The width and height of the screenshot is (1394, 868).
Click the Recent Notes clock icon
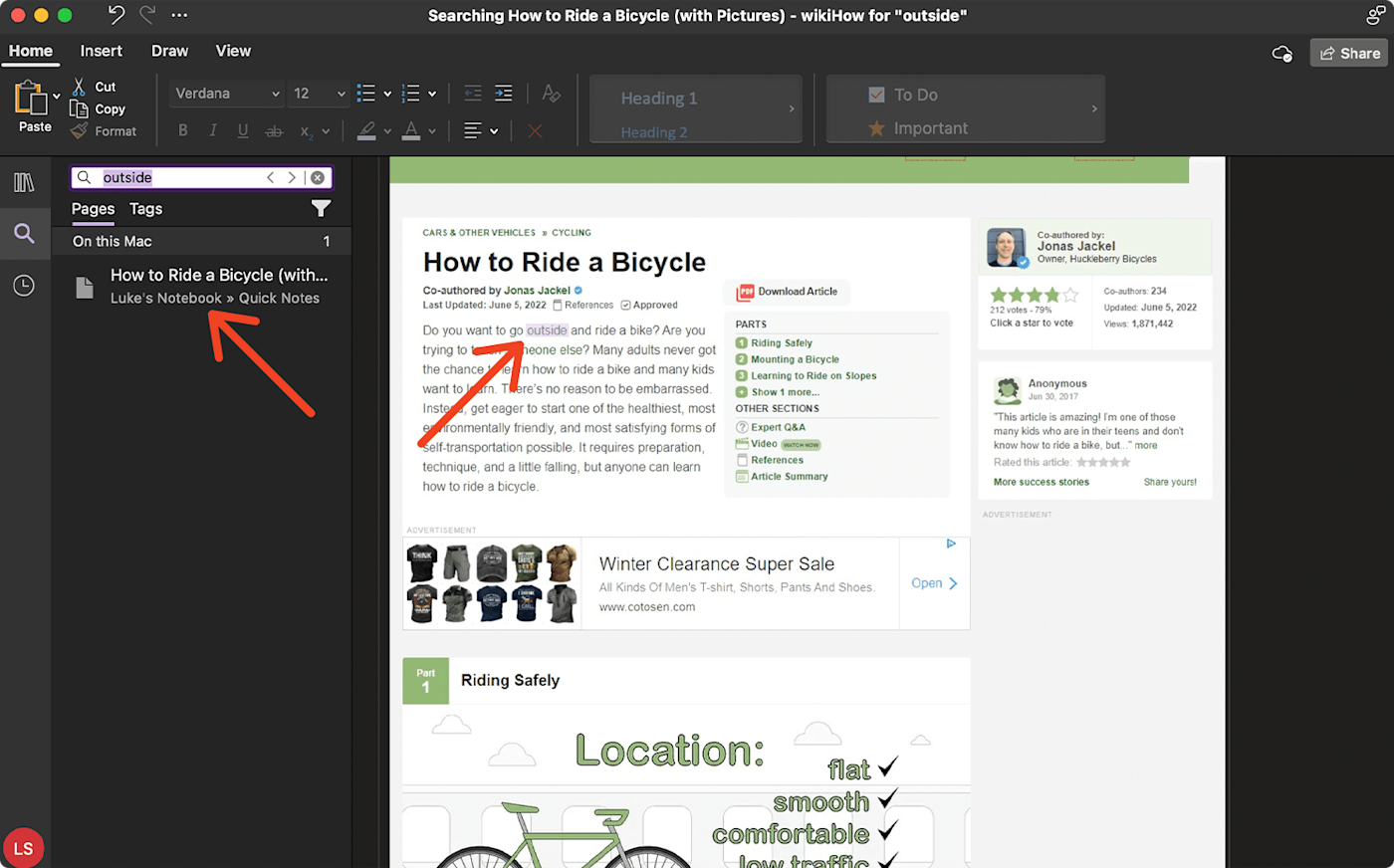coord(24,286)
